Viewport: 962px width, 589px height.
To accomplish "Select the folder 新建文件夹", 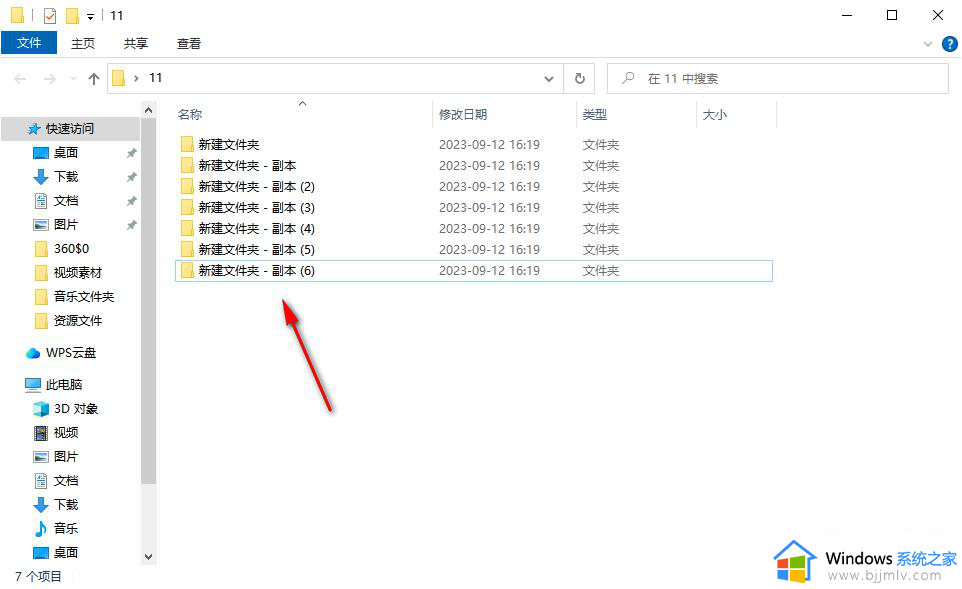I will 228,145.
